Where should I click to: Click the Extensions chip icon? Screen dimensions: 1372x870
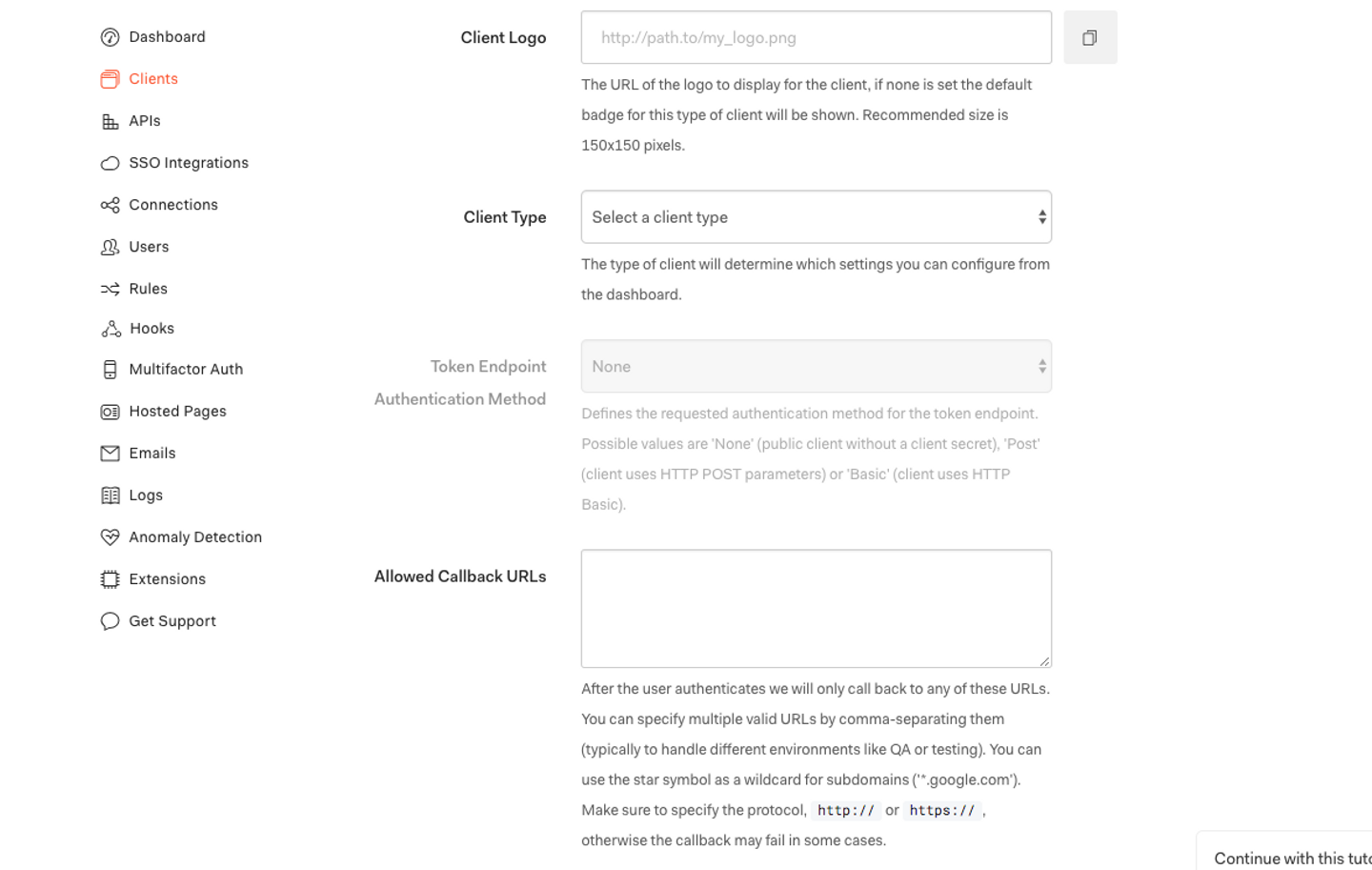[x=110, y=579]
